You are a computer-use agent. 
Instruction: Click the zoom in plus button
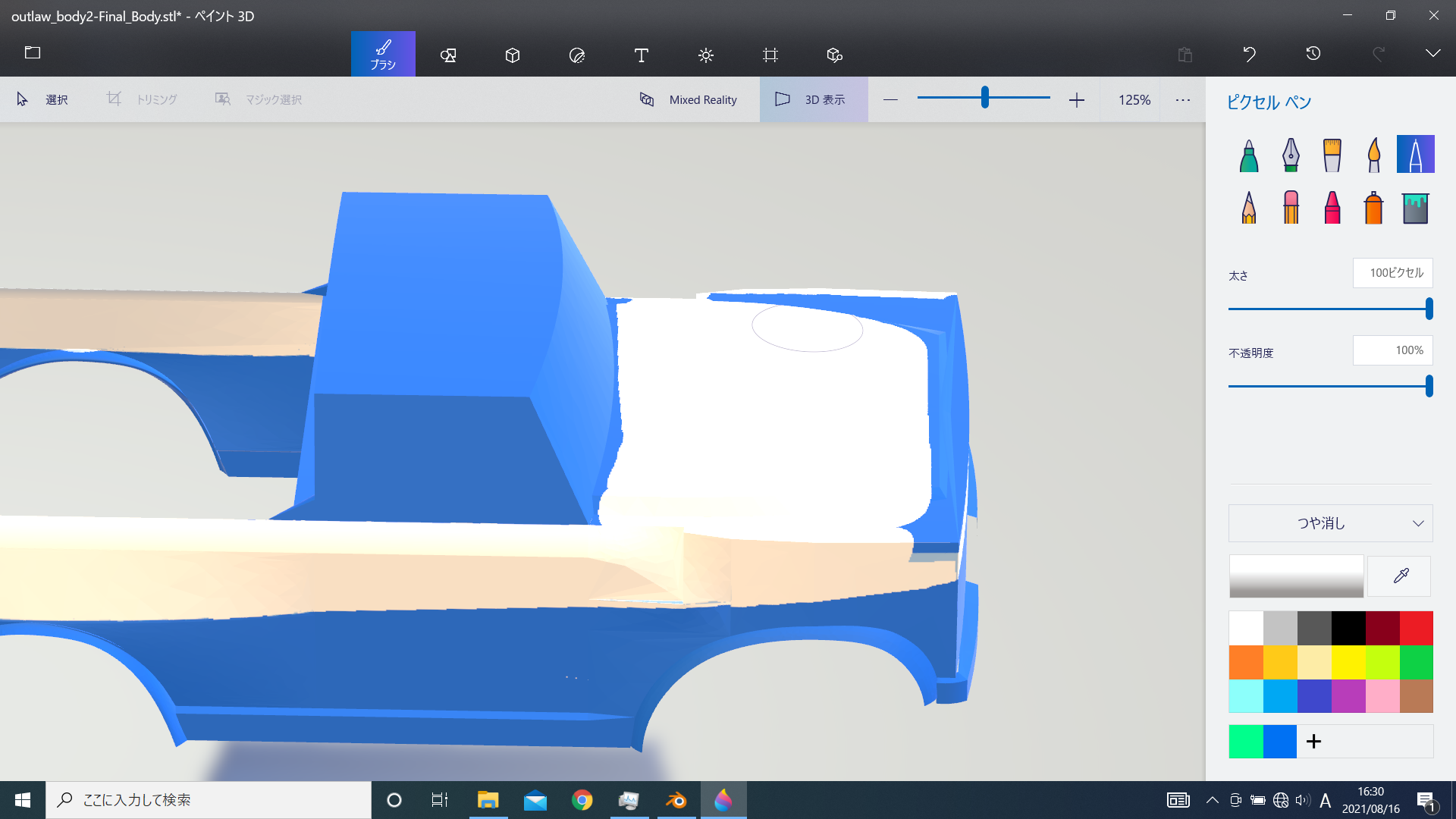[x=1078, y=99]
